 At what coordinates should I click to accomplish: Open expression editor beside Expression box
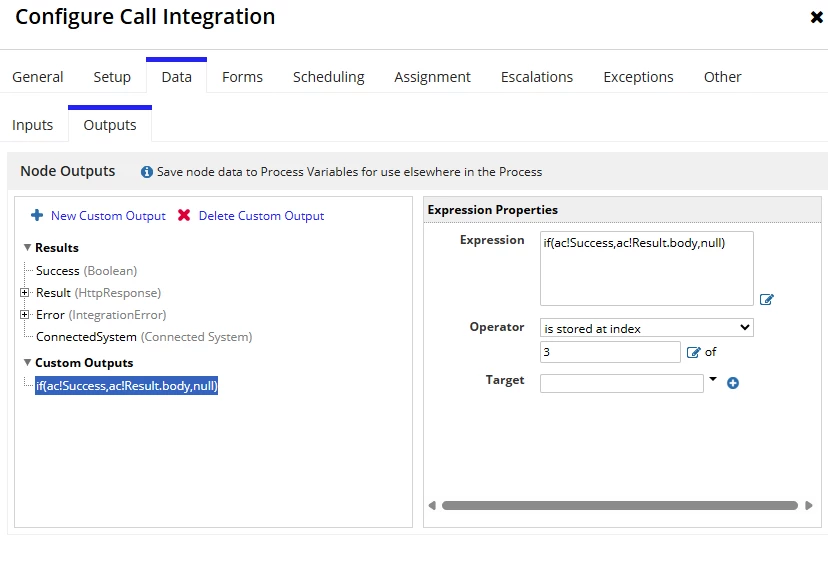pos(766,299)
